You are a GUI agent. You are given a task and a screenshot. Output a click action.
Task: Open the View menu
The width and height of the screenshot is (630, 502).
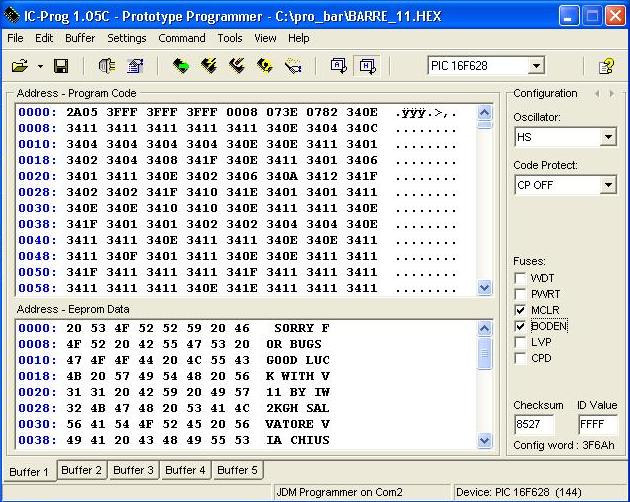pyautogui.click(x=265, y=38)
